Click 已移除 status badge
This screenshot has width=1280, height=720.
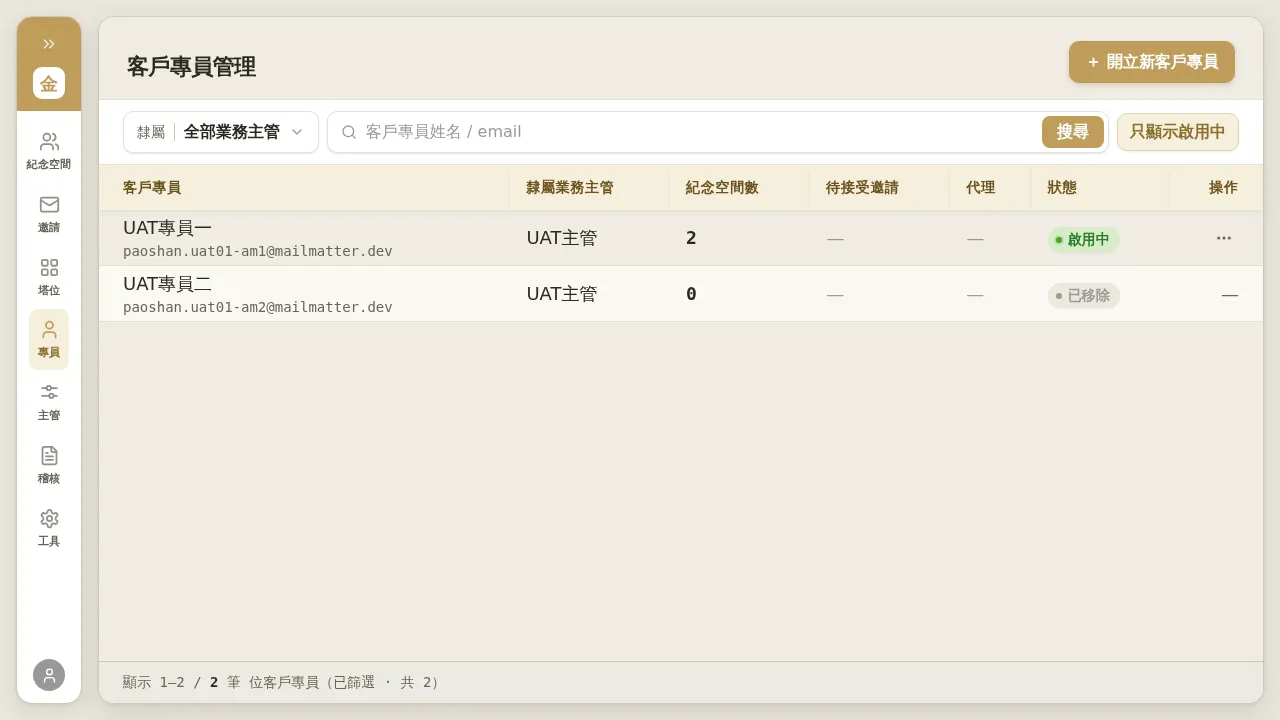point(1084,296)
